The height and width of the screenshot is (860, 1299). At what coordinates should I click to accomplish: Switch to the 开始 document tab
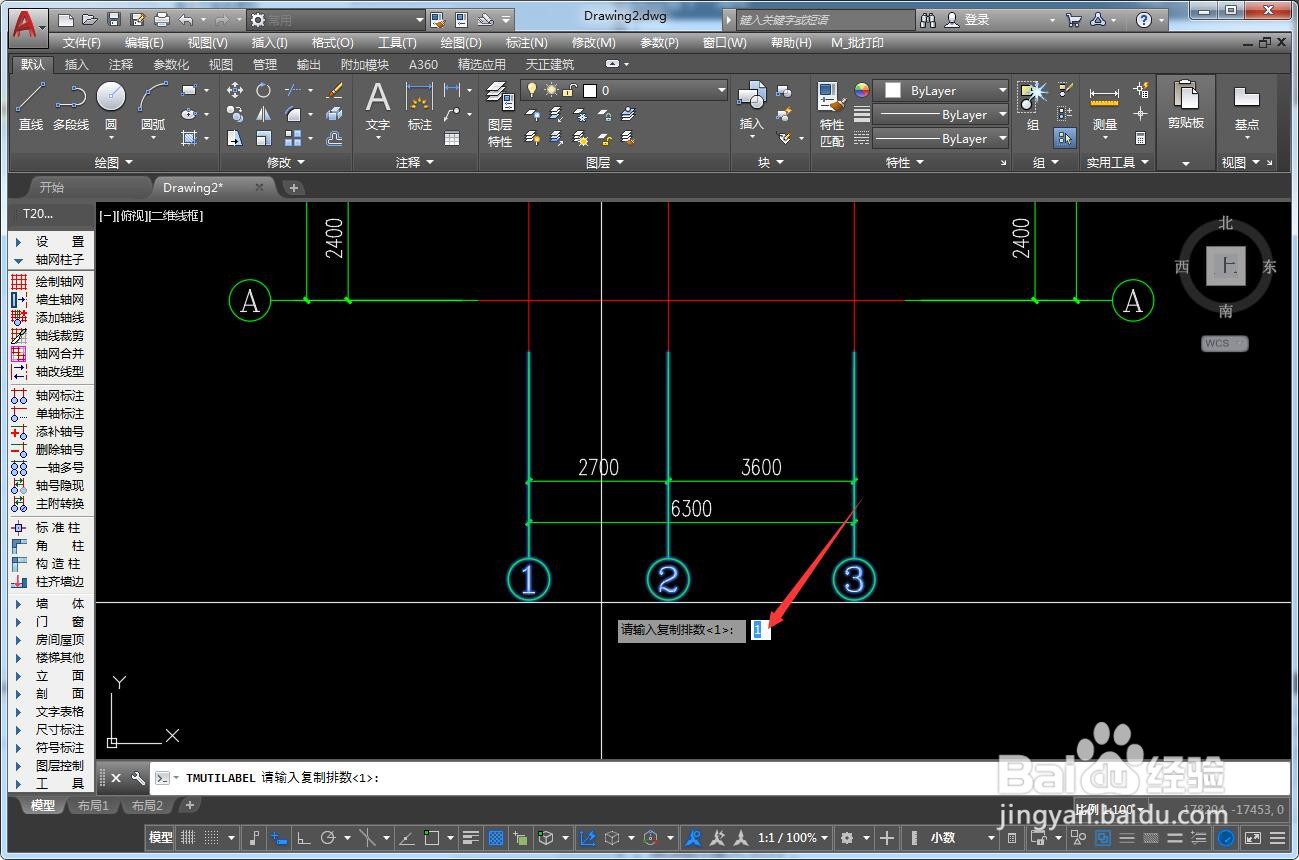(x=51, y=187)
